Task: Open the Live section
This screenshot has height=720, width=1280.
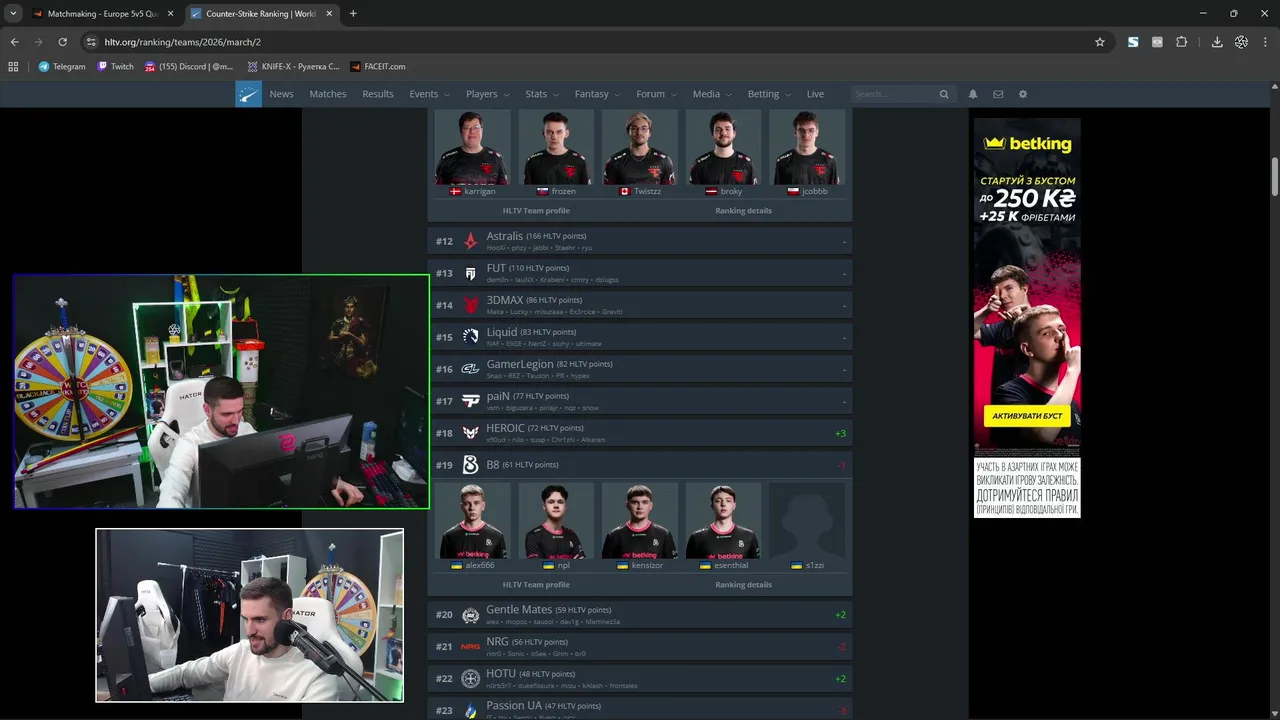Action: (x=815, y=94)
